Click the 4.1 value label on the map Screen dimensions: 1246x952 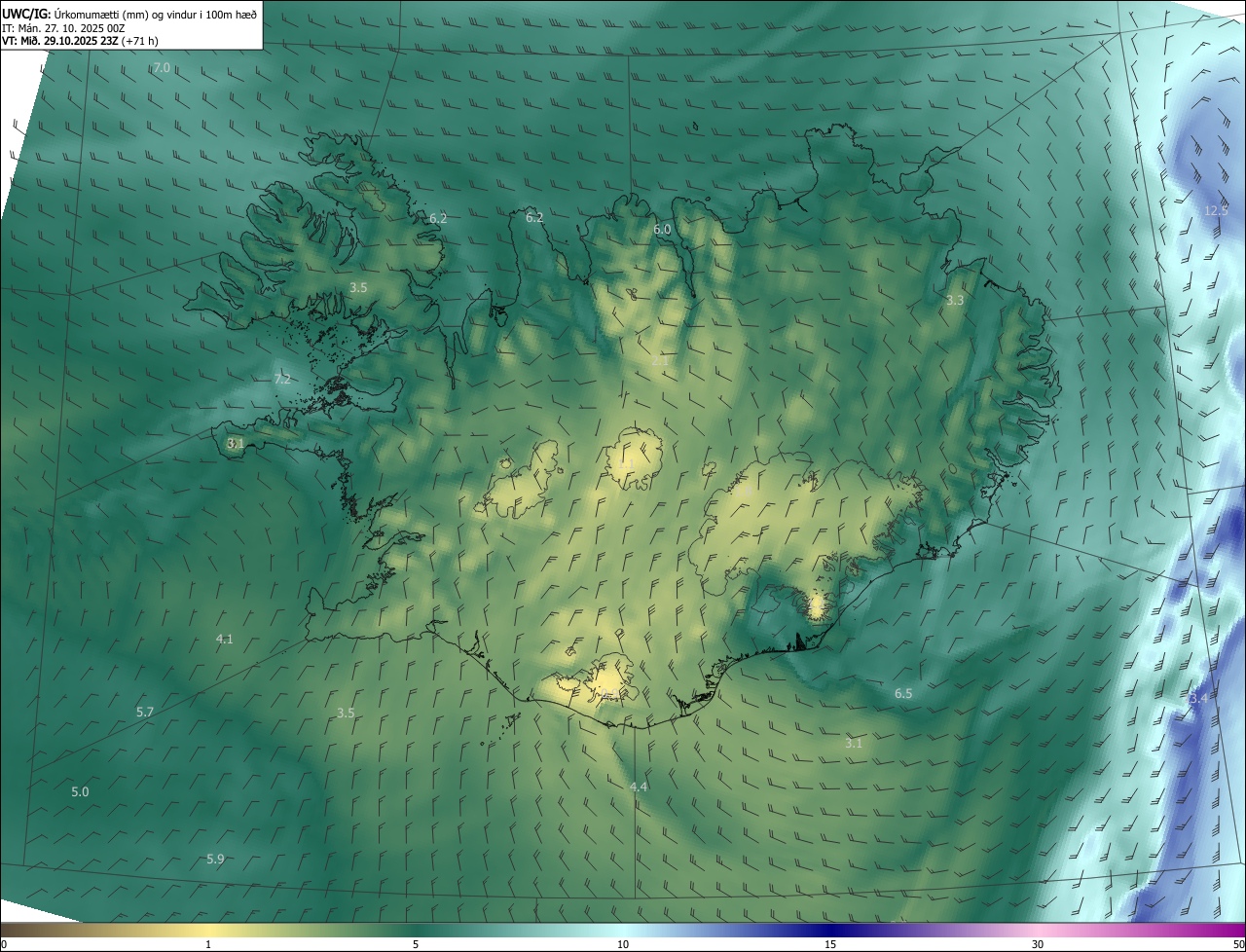pyautogui.click(x=224, y=639)
